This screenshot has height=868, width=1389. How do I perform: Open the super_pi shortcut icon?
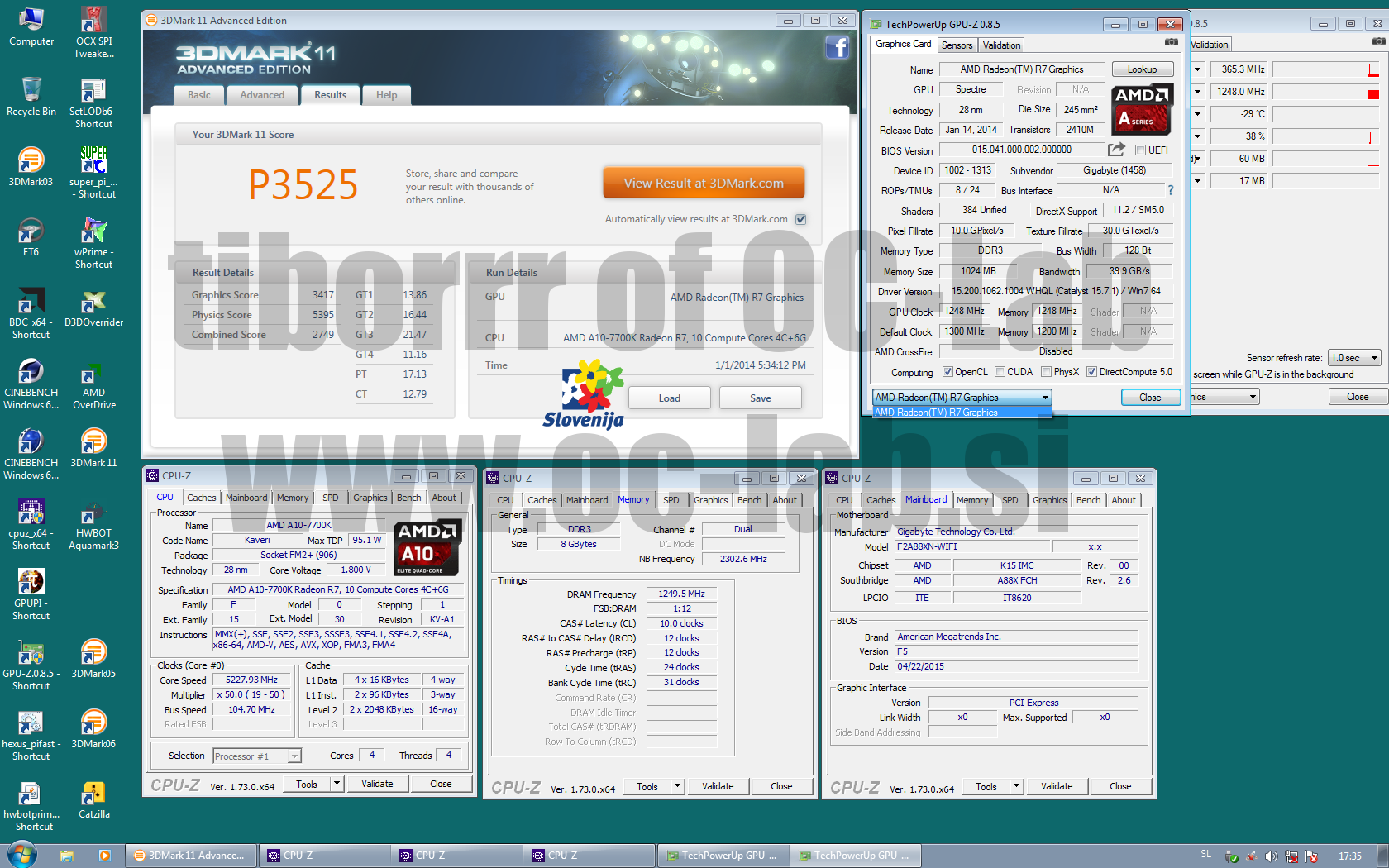(x=93, y=174)
